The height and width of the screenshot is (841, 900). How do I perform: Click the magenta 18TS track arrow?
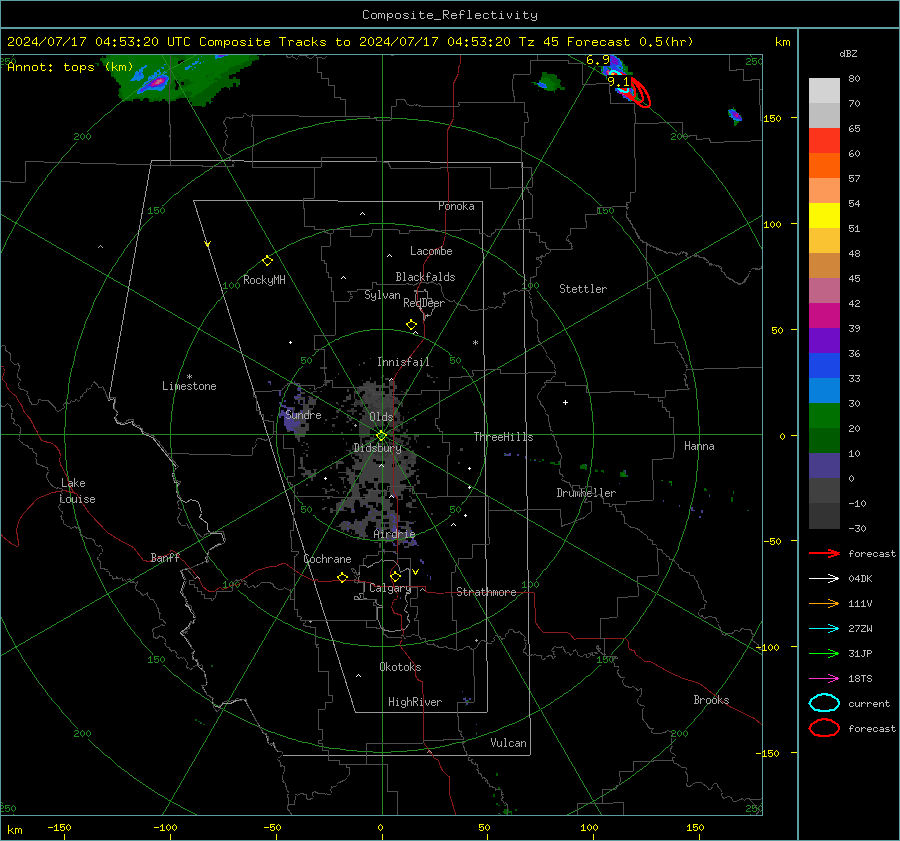coord(824,679)
